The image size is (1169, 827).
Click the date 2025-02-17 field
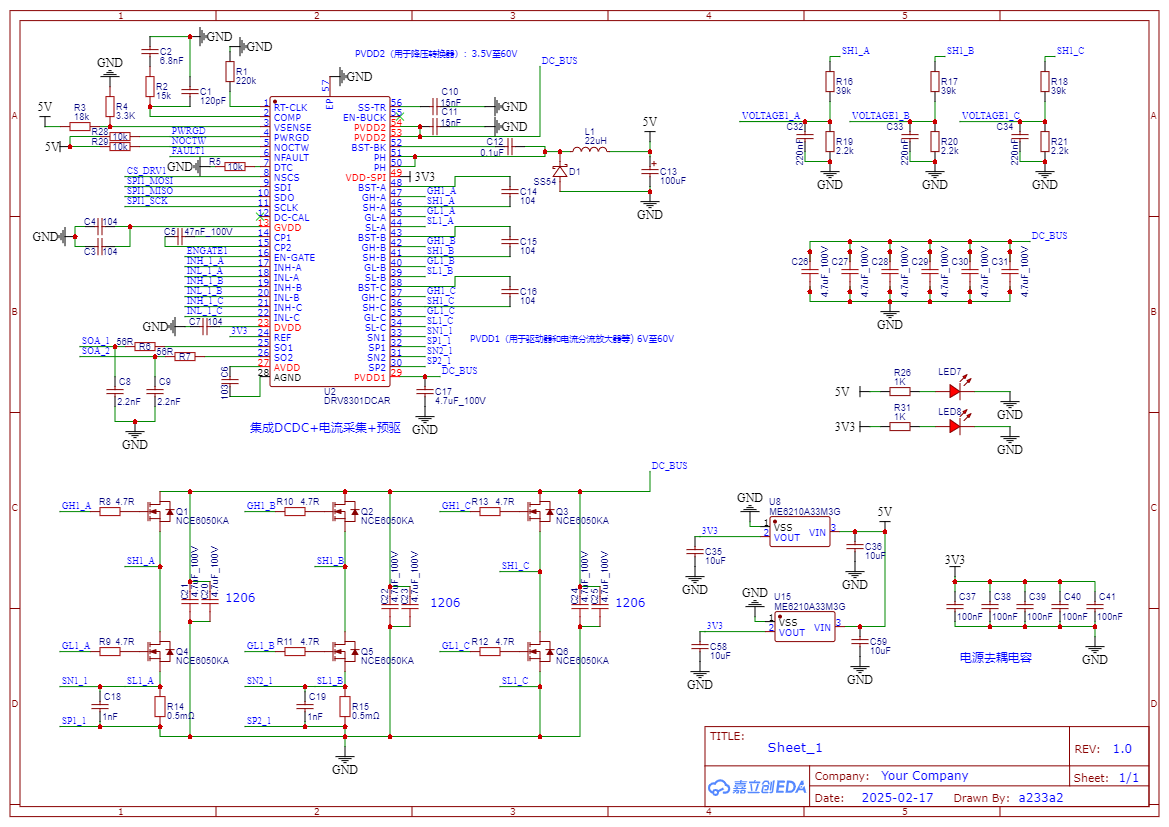pyautogui.click(x=897, y=798)
